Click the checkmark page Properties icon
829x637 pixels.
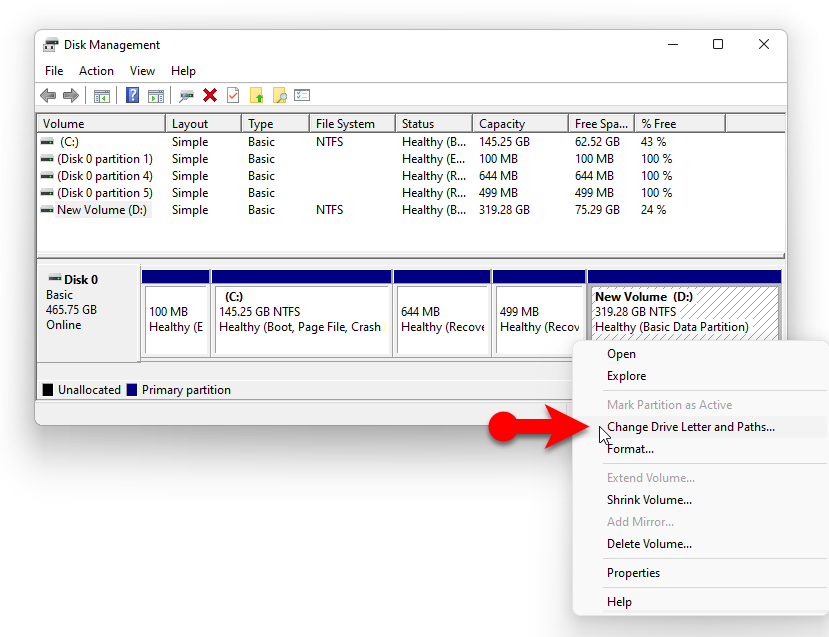tap(233, 95)
